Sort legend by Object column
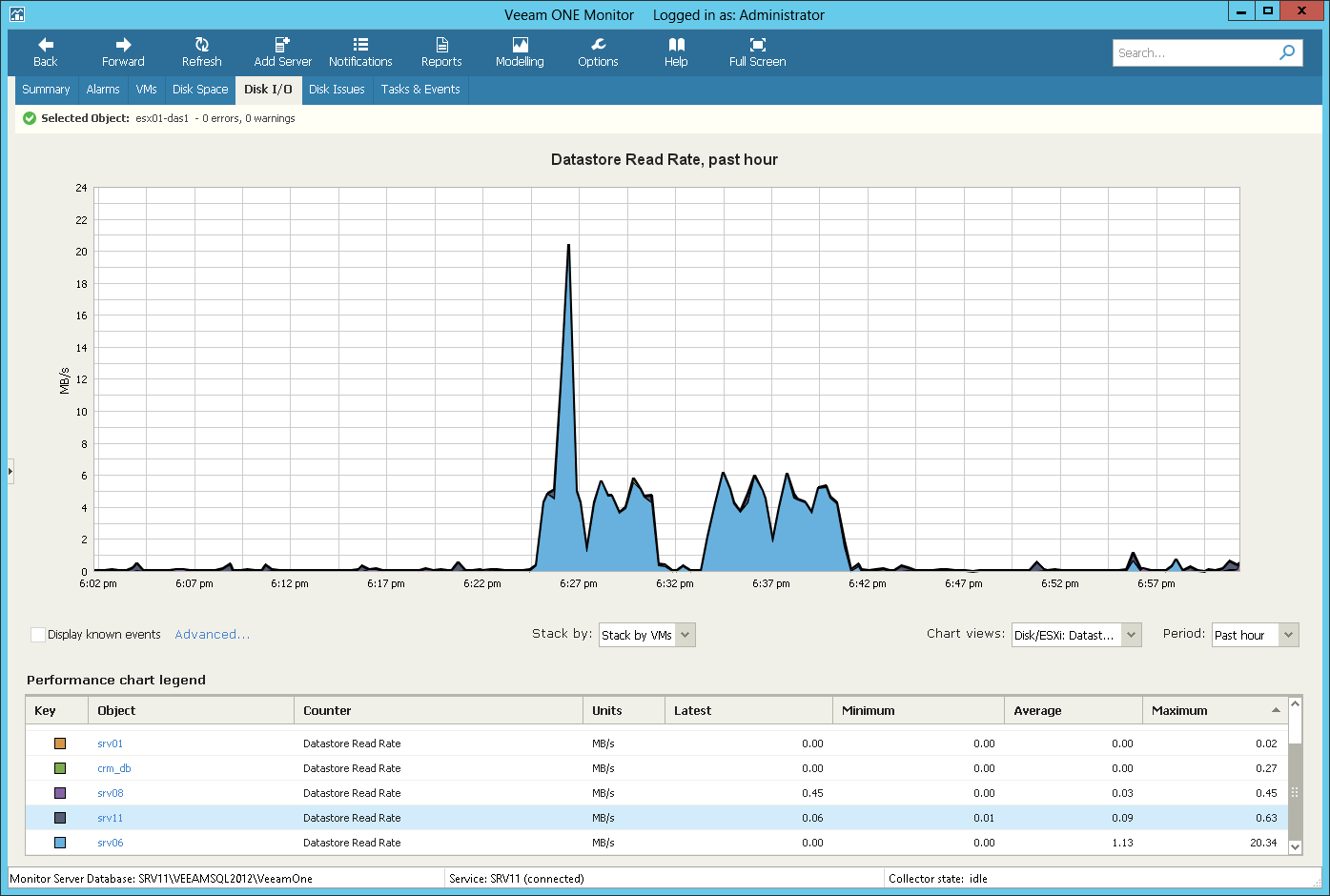Viewport: 1330px width, 896px height. click(x=192, y=710)
